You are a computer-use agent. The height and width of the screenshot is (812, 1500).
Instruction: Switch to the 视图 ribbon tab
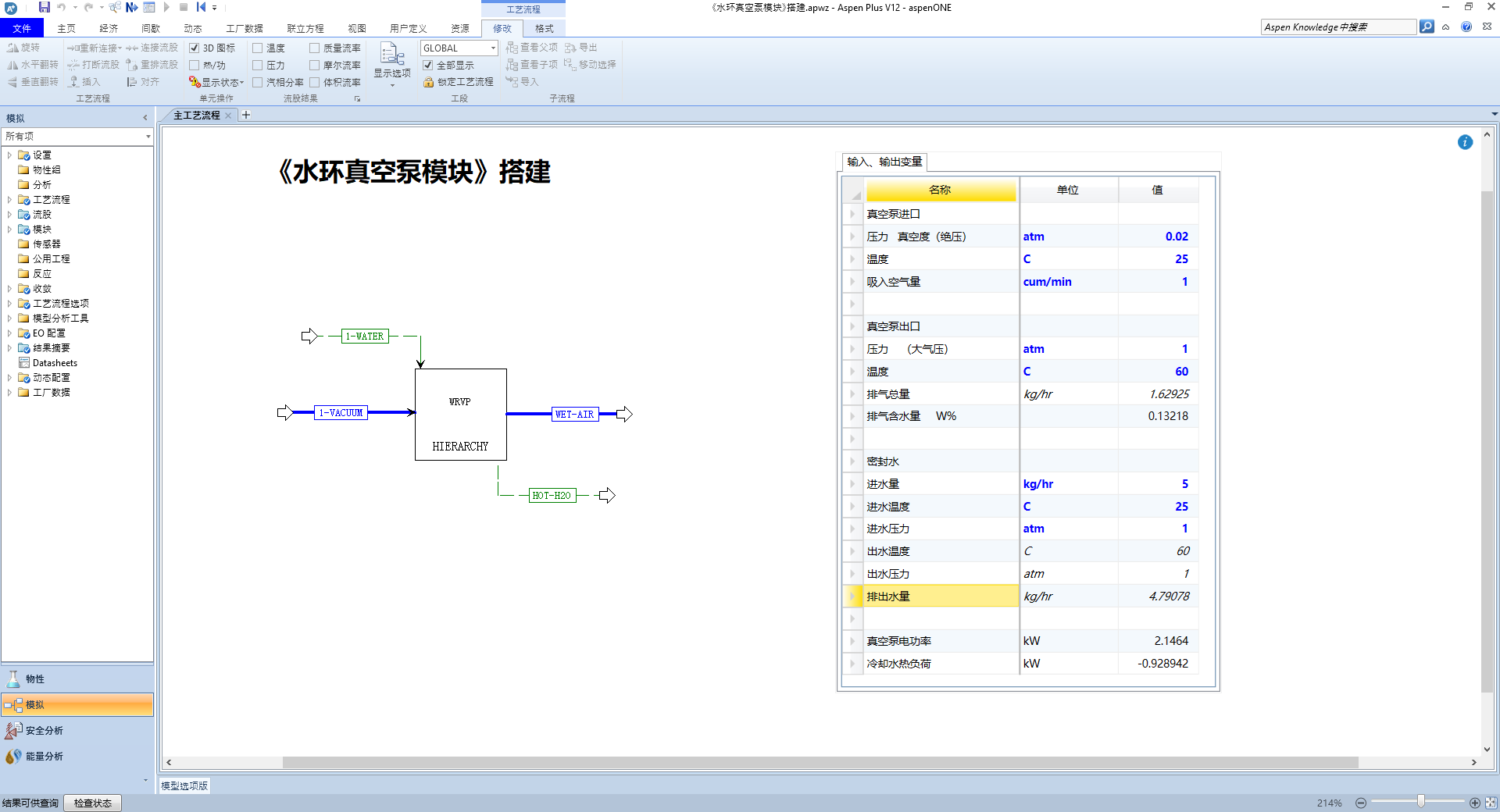pyautogui.click(x=357, y=28)
